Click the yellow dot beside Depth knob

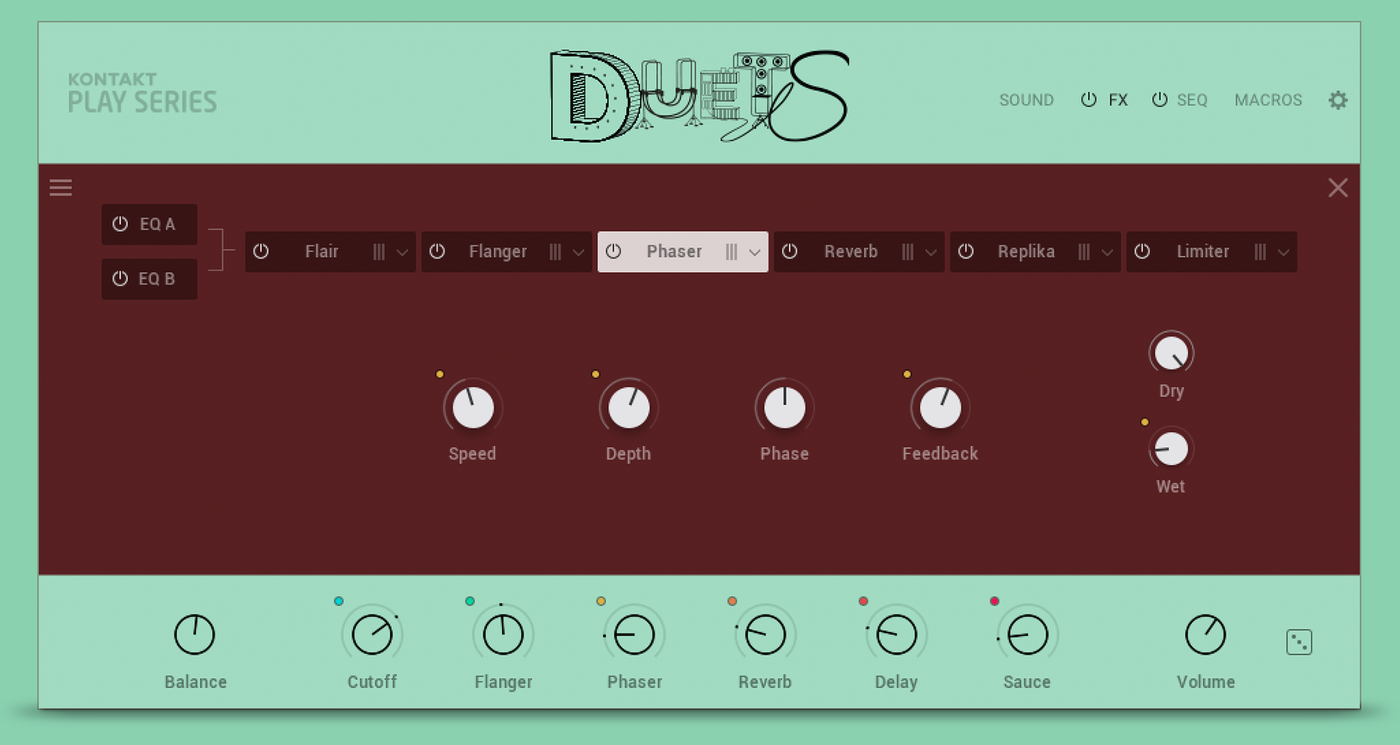tap(596, 374)
